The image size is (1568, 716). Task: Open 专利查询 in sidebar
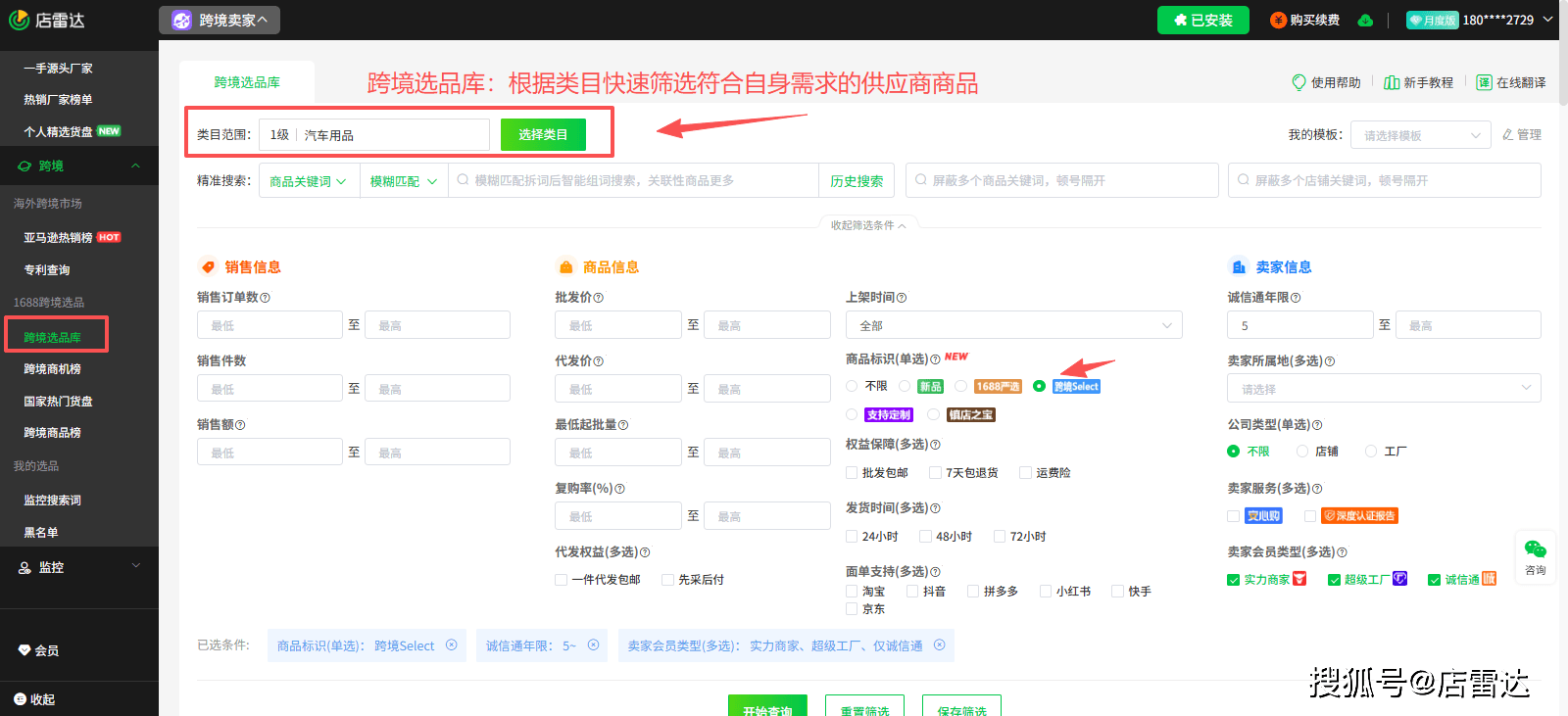tap(47, 270)
